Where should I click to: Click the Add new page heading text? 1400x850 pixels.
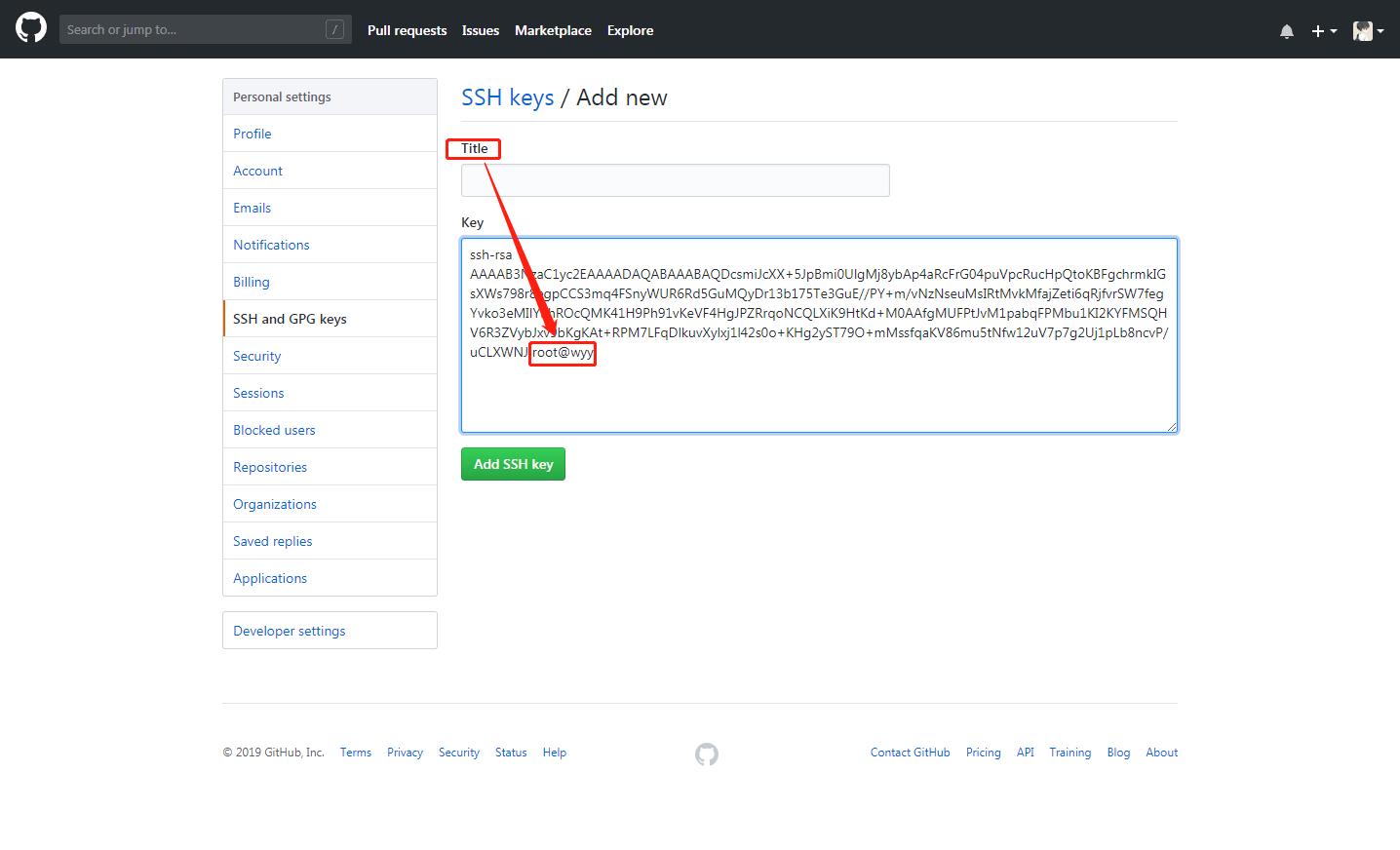(x=622, y=97)
